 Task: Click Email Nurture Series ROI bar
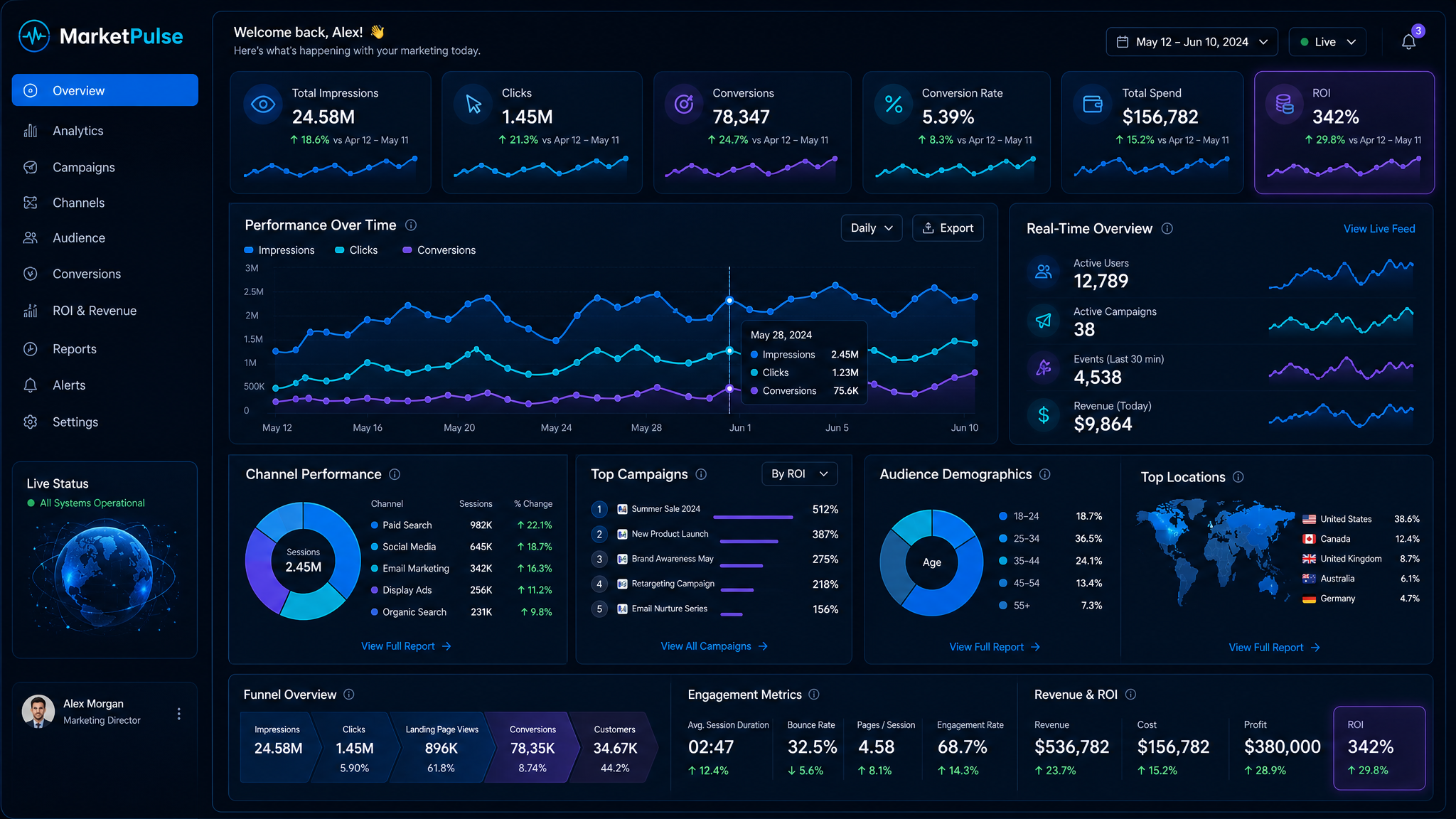(732, 614)
